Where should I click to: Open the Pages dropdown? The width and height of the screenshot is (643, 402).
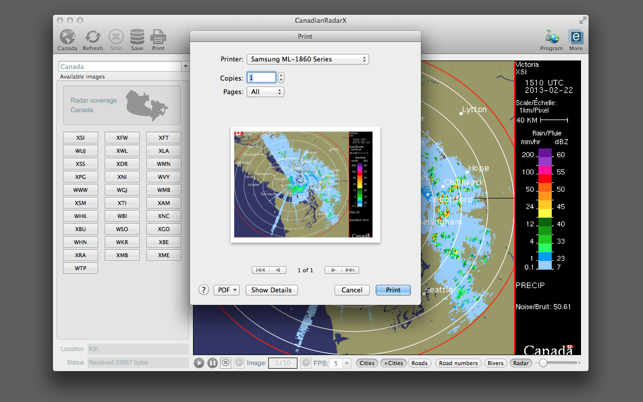pos(265,92)
